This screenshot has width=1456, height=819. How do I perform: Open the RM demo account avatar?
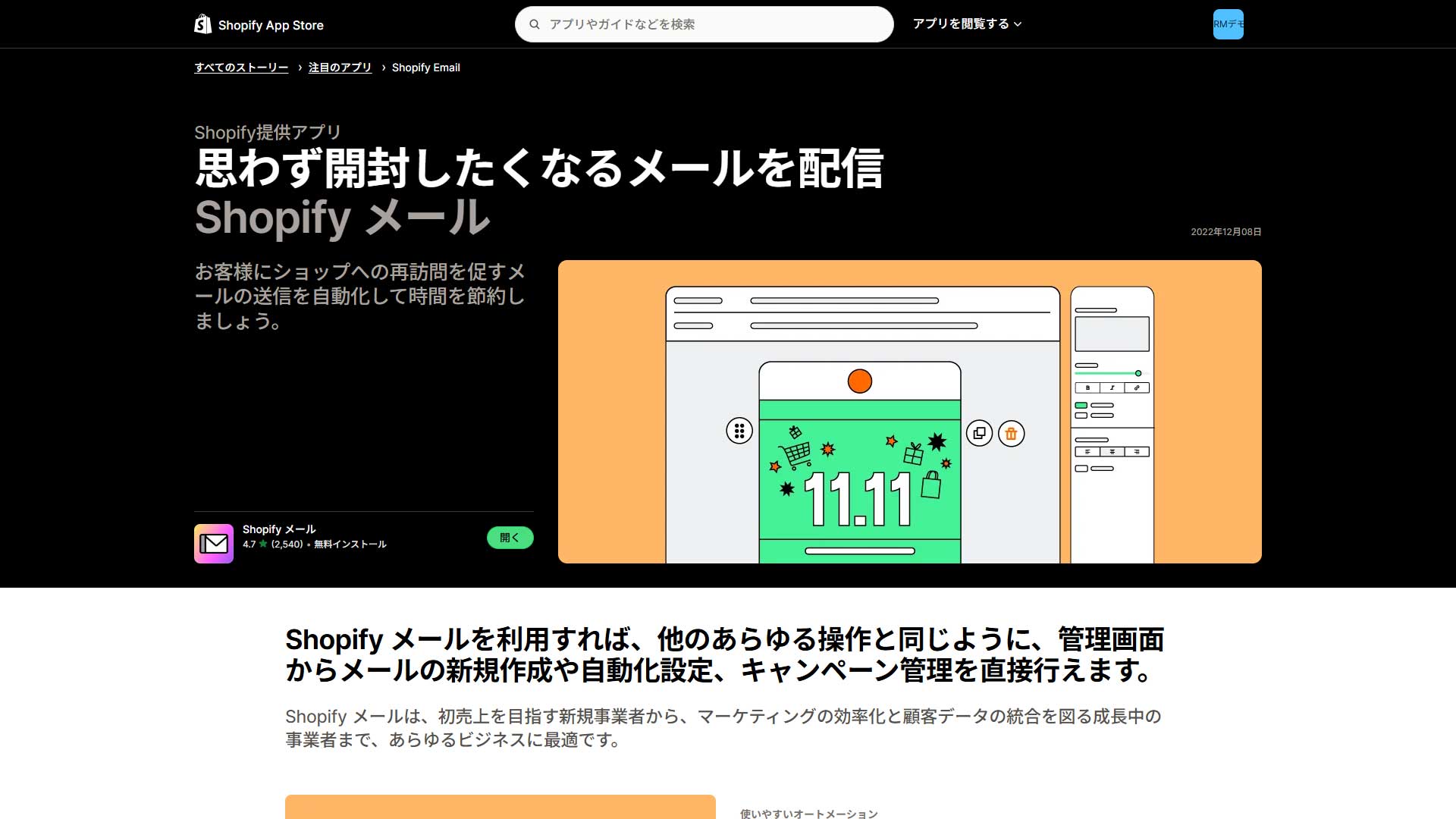coord(1228,24)
